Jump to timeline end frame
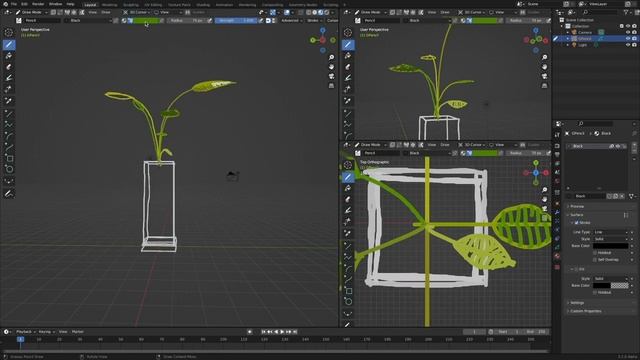This screenshot has height=360, width=640. point(295,332)
